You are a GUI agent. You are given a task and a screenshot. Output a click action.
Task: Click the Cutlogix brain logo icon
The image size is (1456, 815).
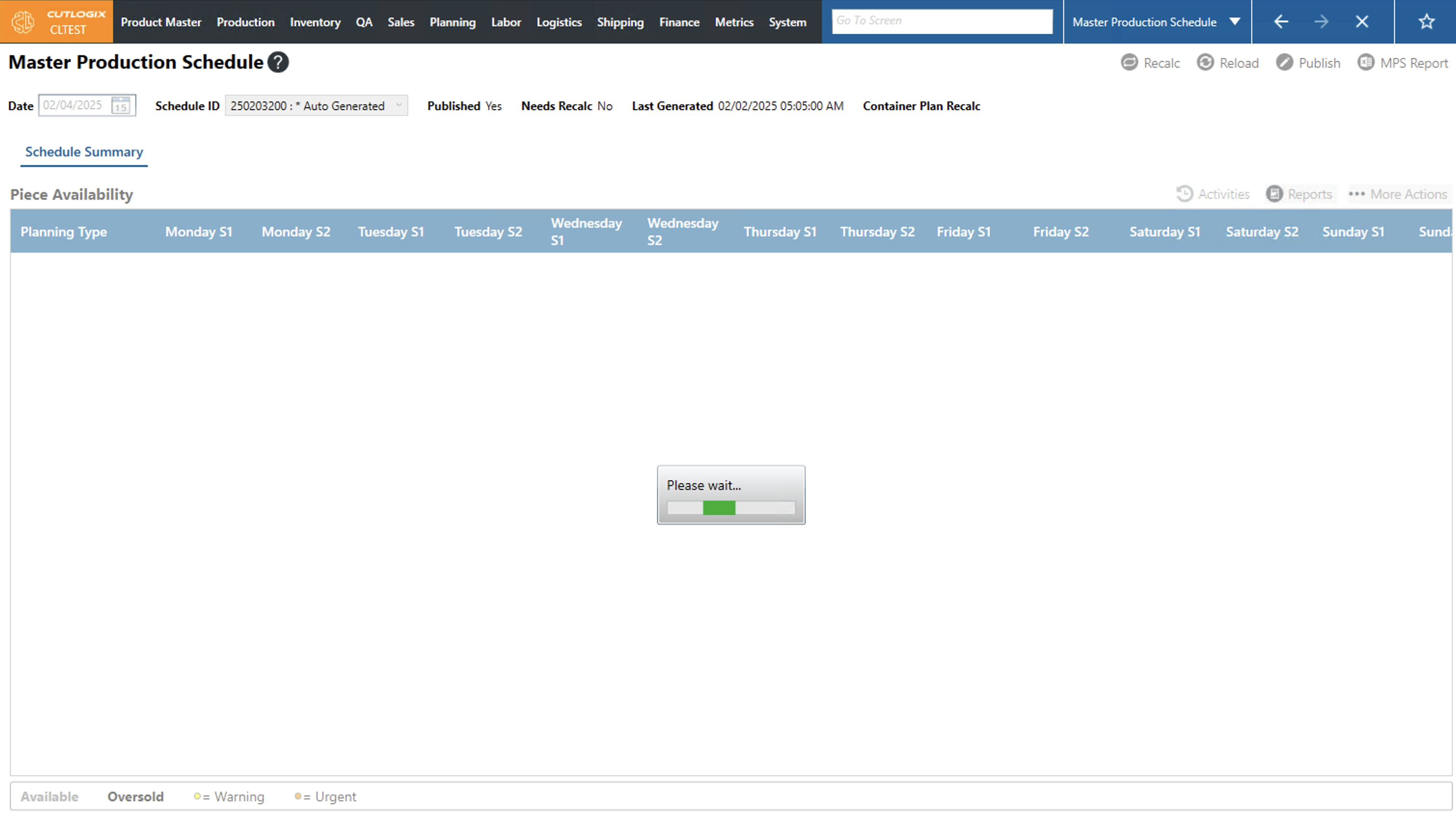coord(23,22)
